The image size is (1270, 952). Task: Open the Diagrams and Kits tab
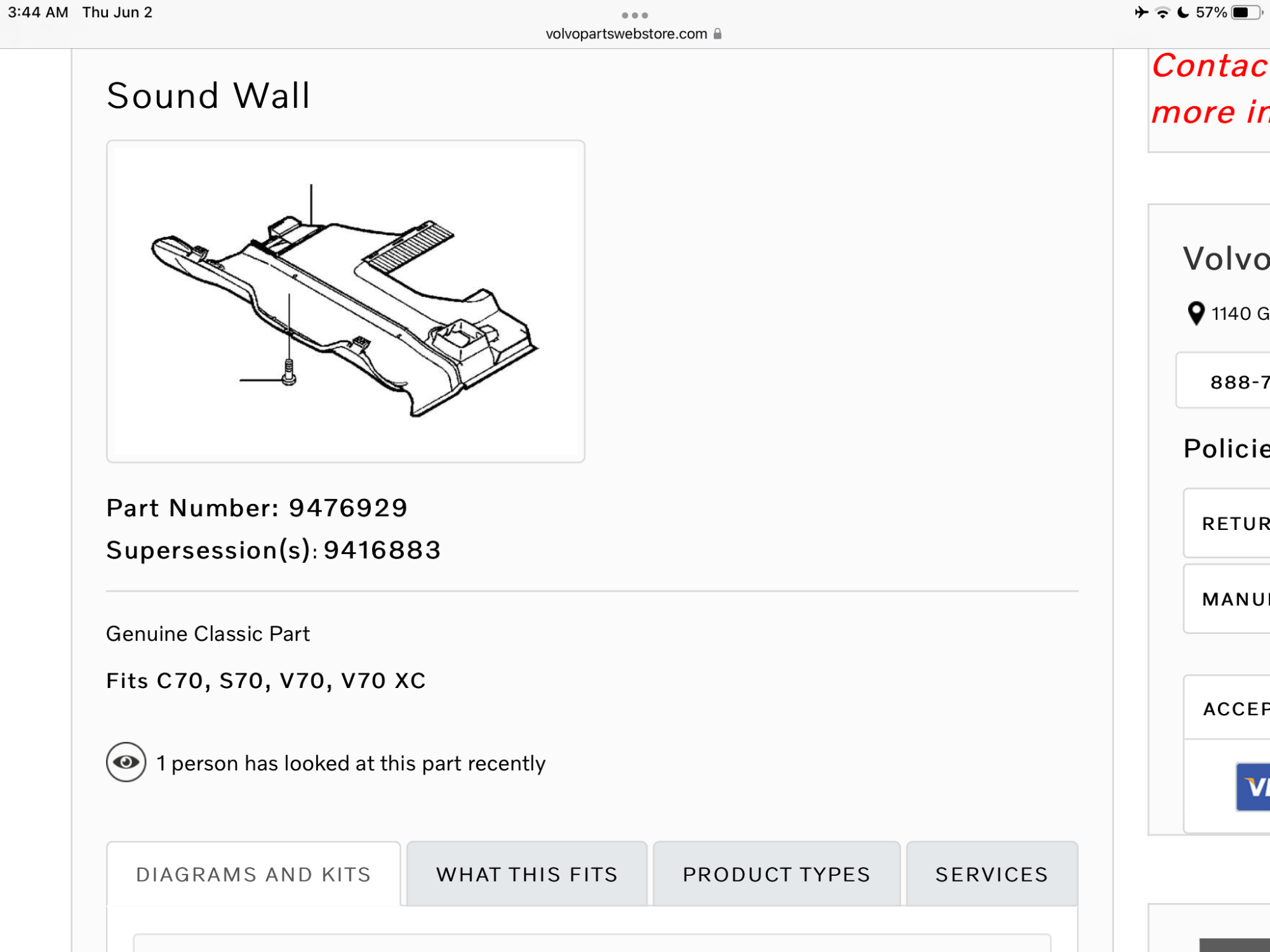tap(253, 874)
